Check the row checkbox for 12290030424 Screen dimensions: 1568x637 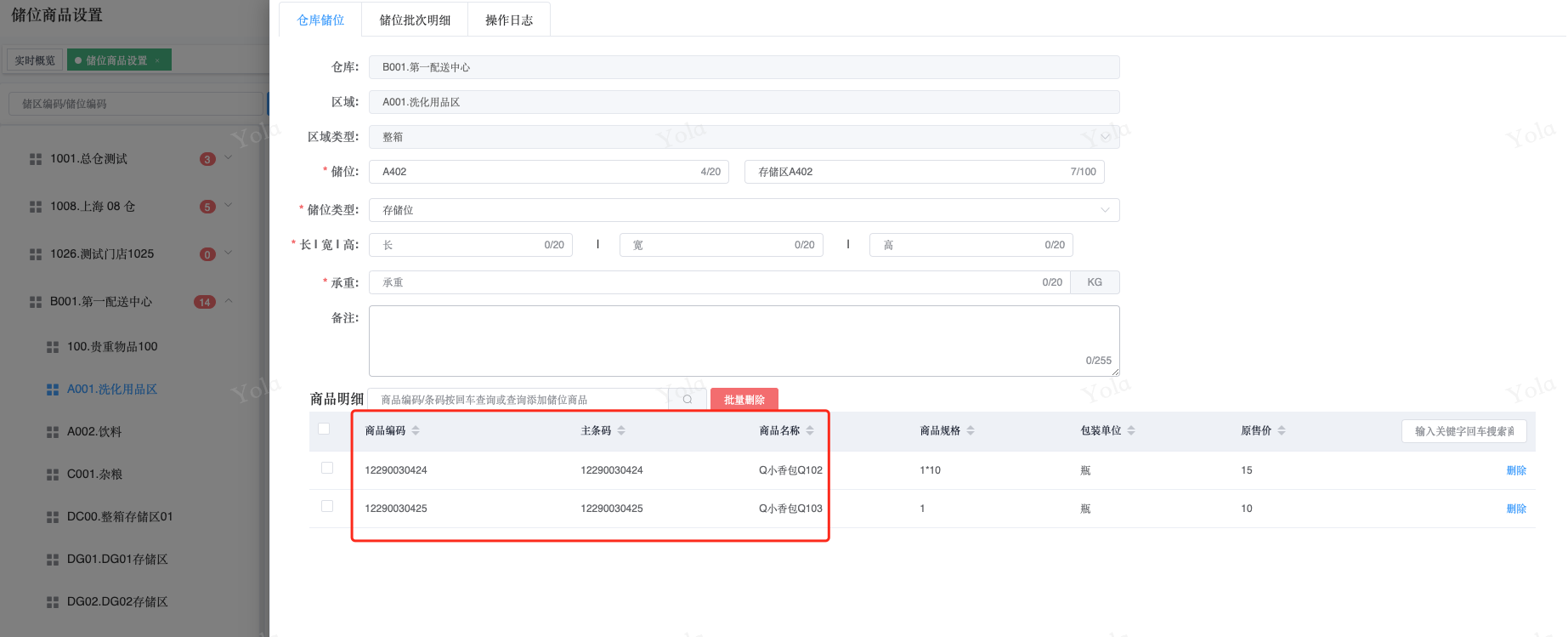327,468
